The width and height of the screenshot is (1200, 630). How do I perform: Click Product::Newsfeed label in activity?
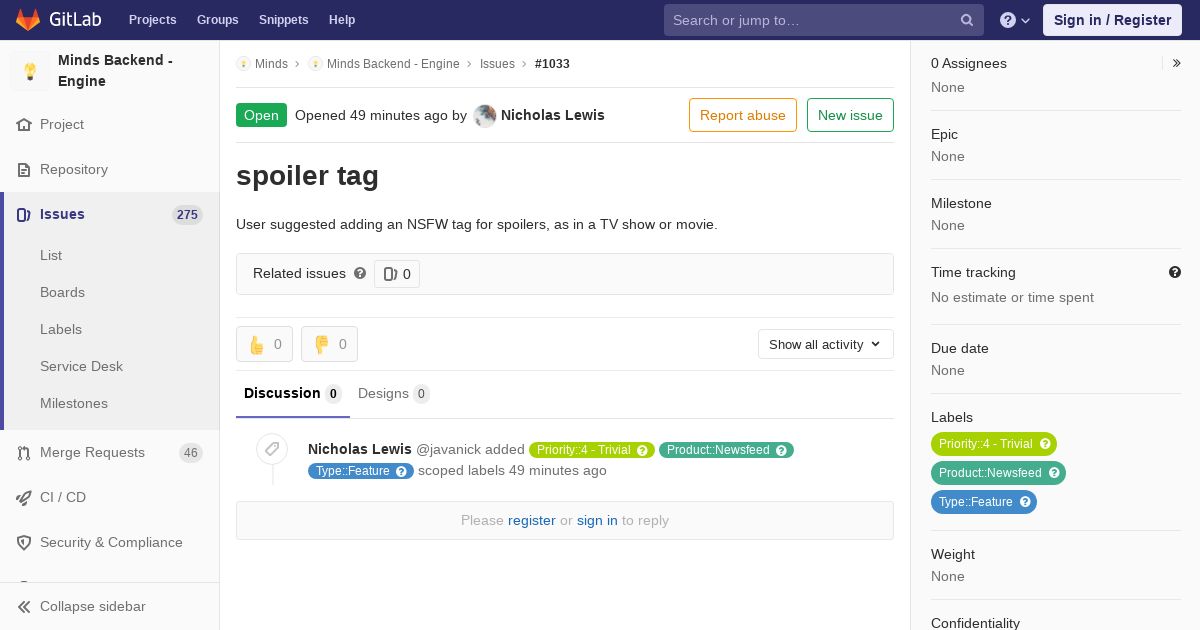point(718,450)
